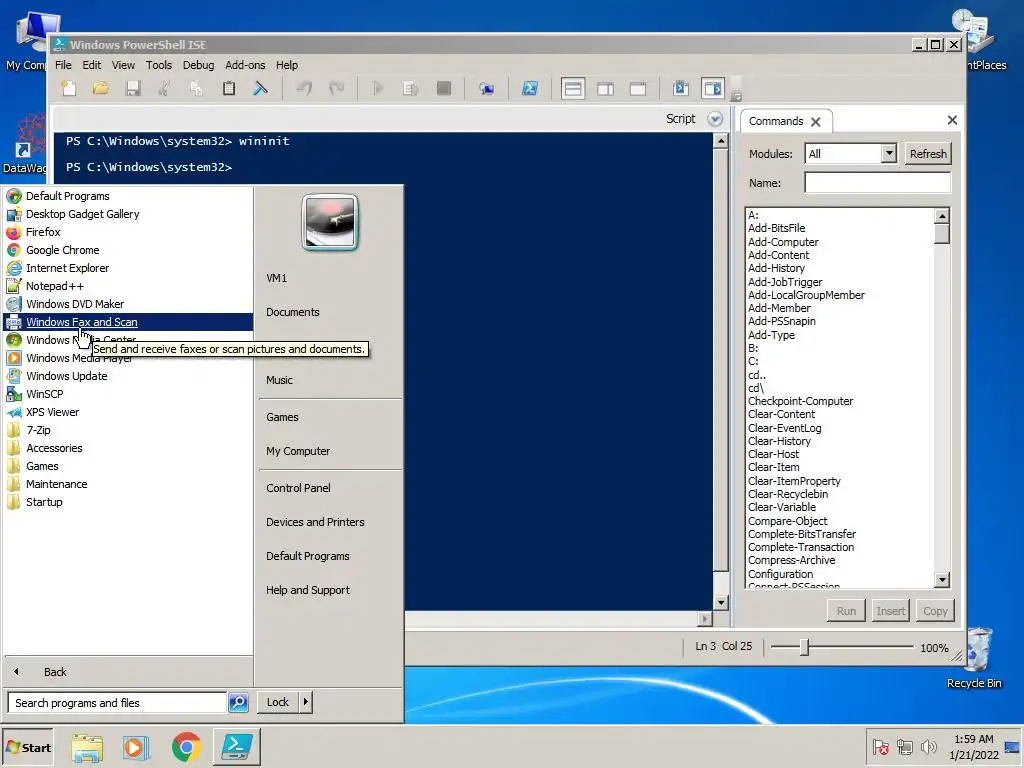Open the File menu

63,65
